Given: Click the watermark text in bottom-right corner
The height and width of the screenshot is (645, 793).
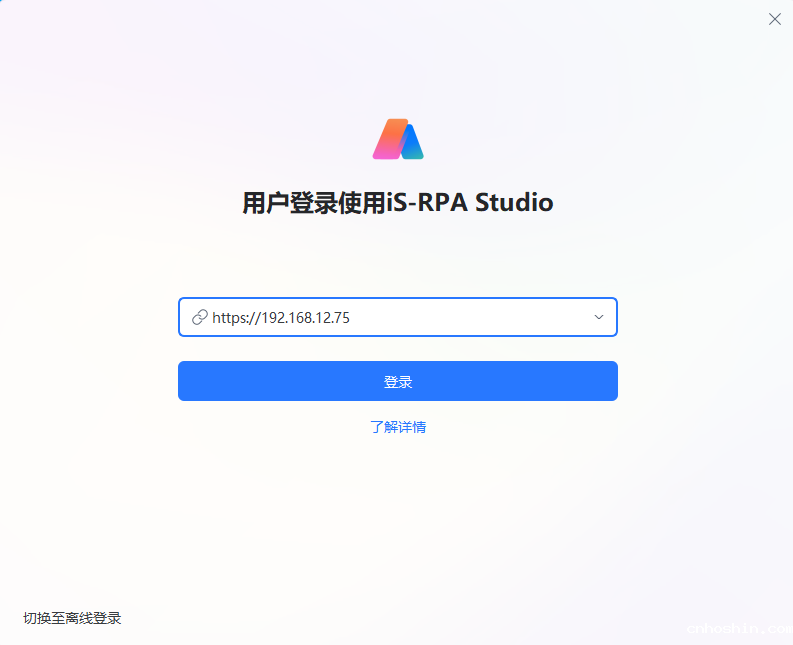Looking at the screenshot, I should (738, 629).
